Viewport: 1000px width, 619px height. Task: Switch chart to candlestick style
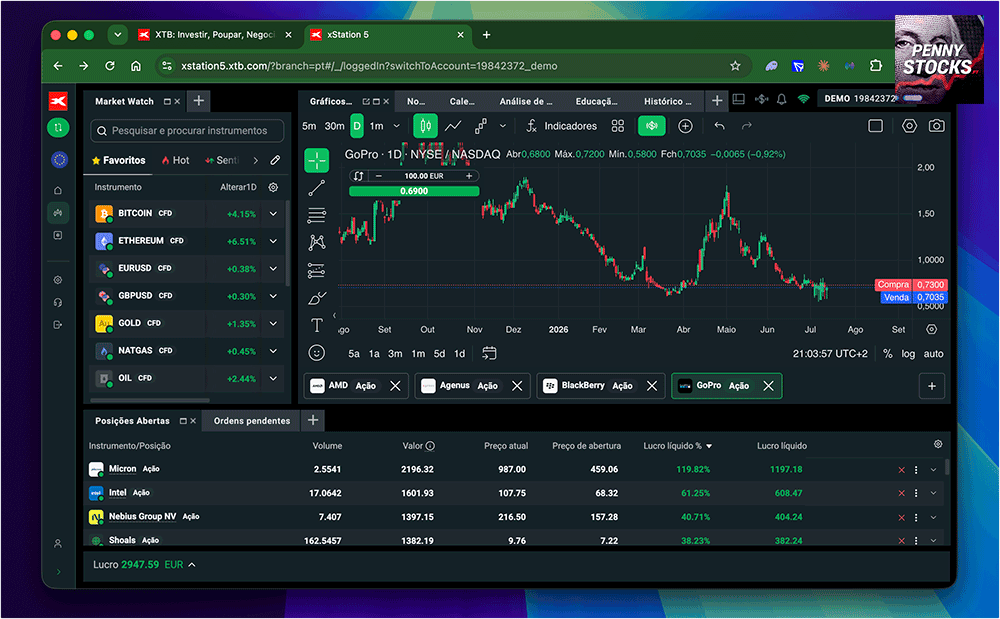click(x=425, y=126)
